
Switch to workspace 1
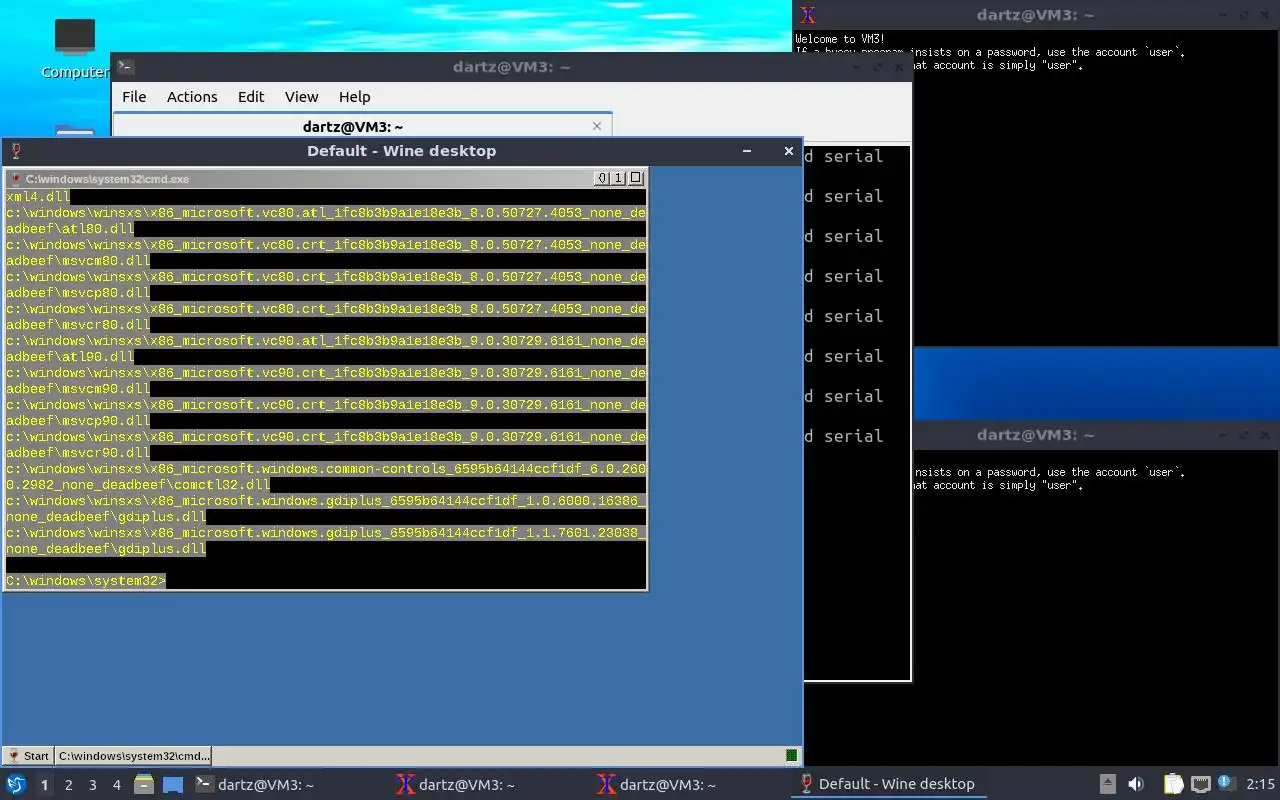point(44,785)
